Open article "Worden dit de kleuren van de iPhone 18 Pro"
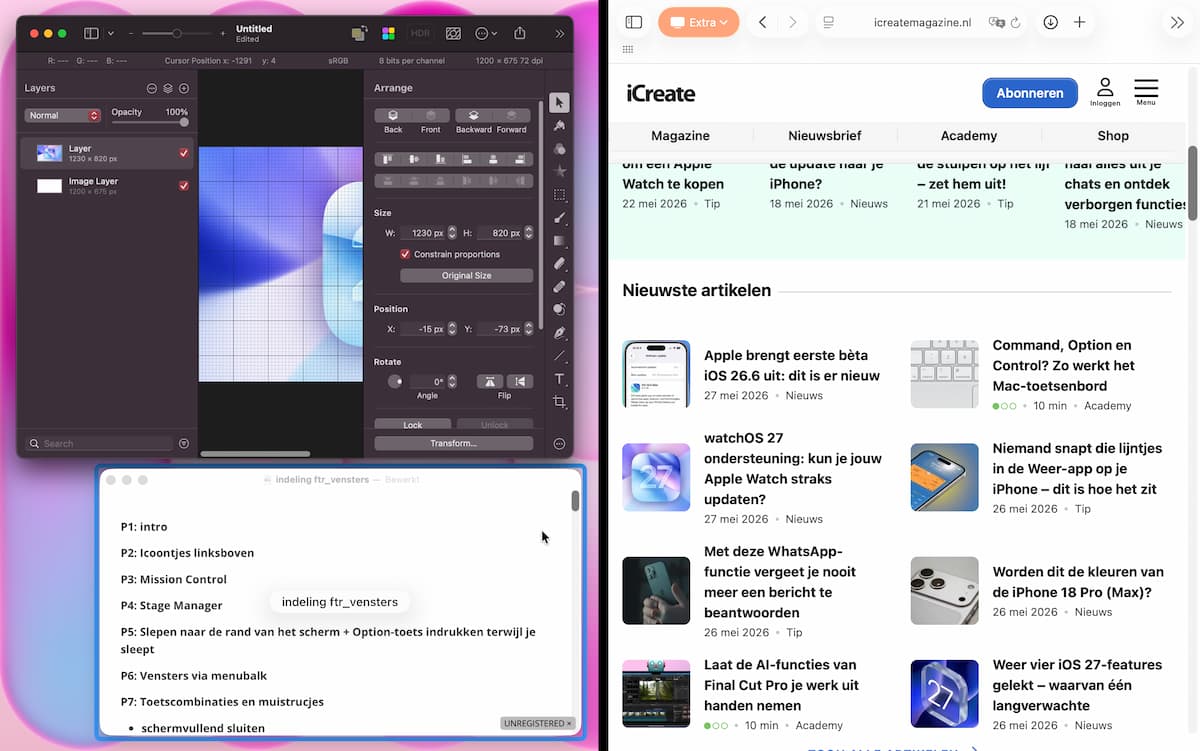Viewport: 1200px width, 751px height. pos(1078,582)
